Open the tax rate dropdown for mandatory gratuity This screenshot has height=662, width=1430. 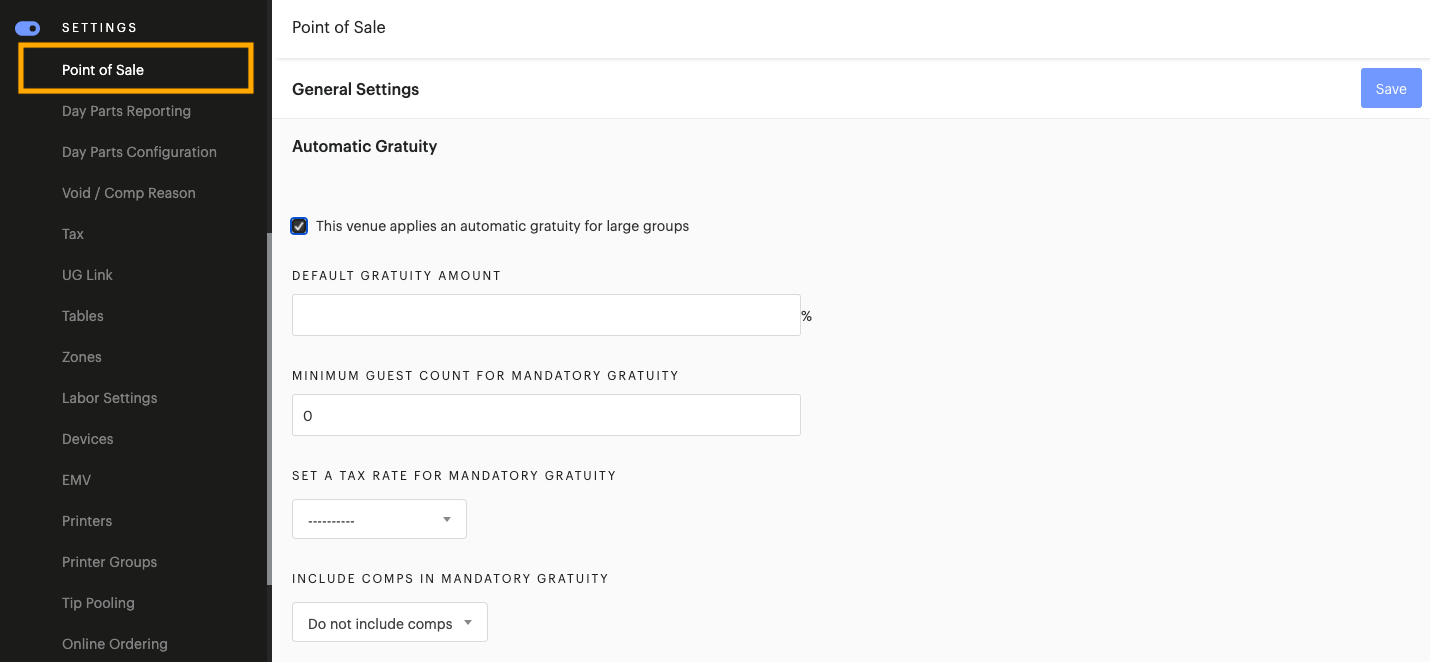[x=379, y=519]
